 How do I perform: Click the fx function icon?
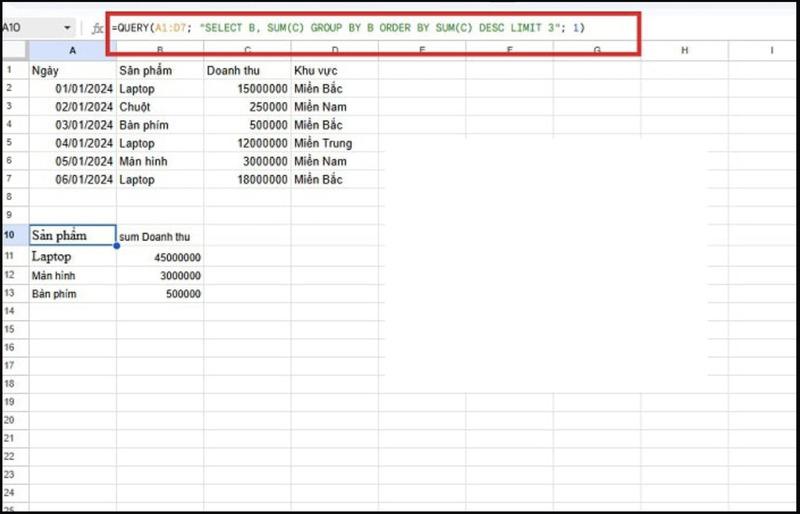coord(97,28)
